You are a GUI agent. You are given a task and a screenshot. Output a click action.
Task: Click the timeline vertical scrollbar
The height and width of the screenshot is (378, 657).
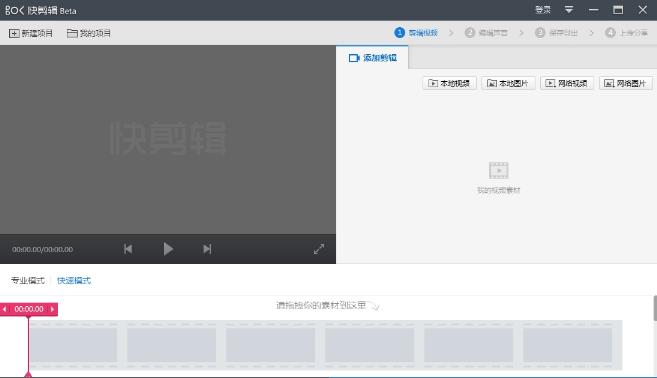[655, 308]
